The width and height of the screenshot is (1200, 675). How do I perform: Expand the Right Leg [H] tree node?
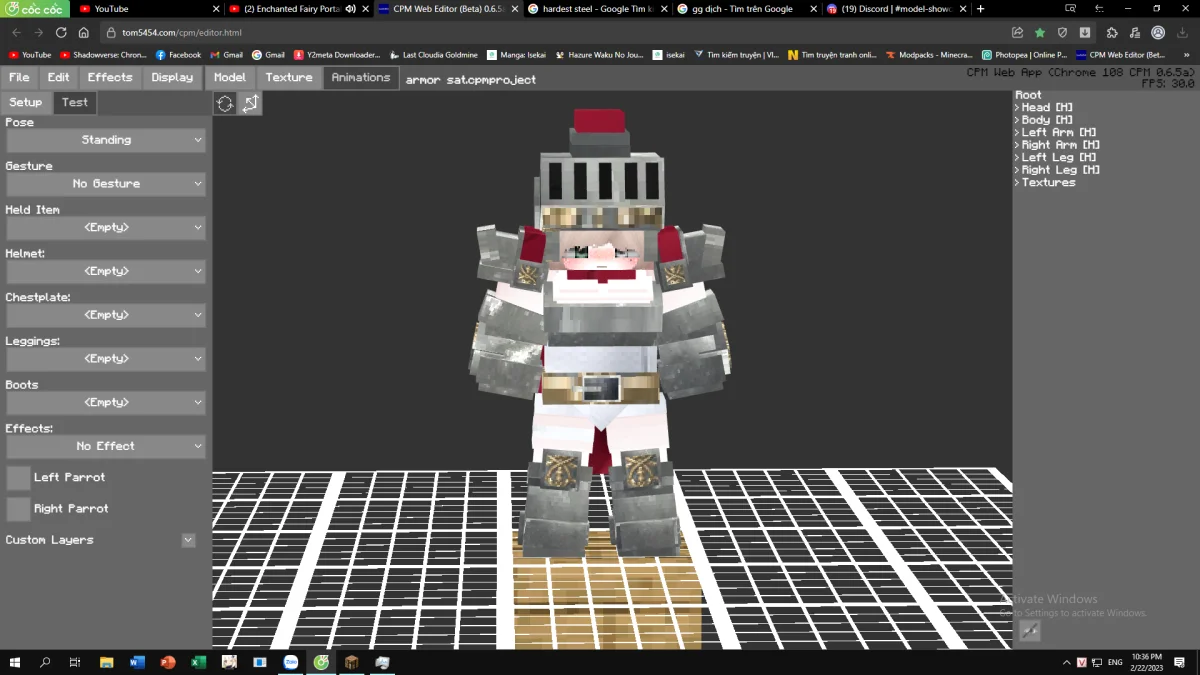coord(1017,170)
